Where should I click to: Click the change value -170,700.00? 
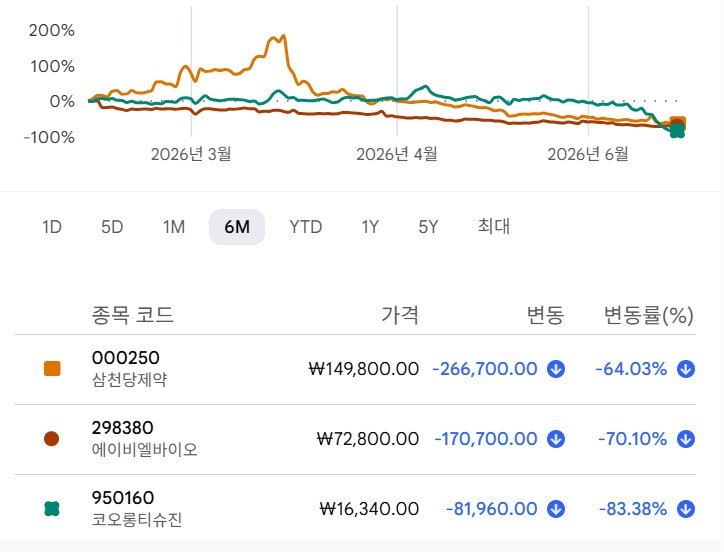tap(486, 438)
